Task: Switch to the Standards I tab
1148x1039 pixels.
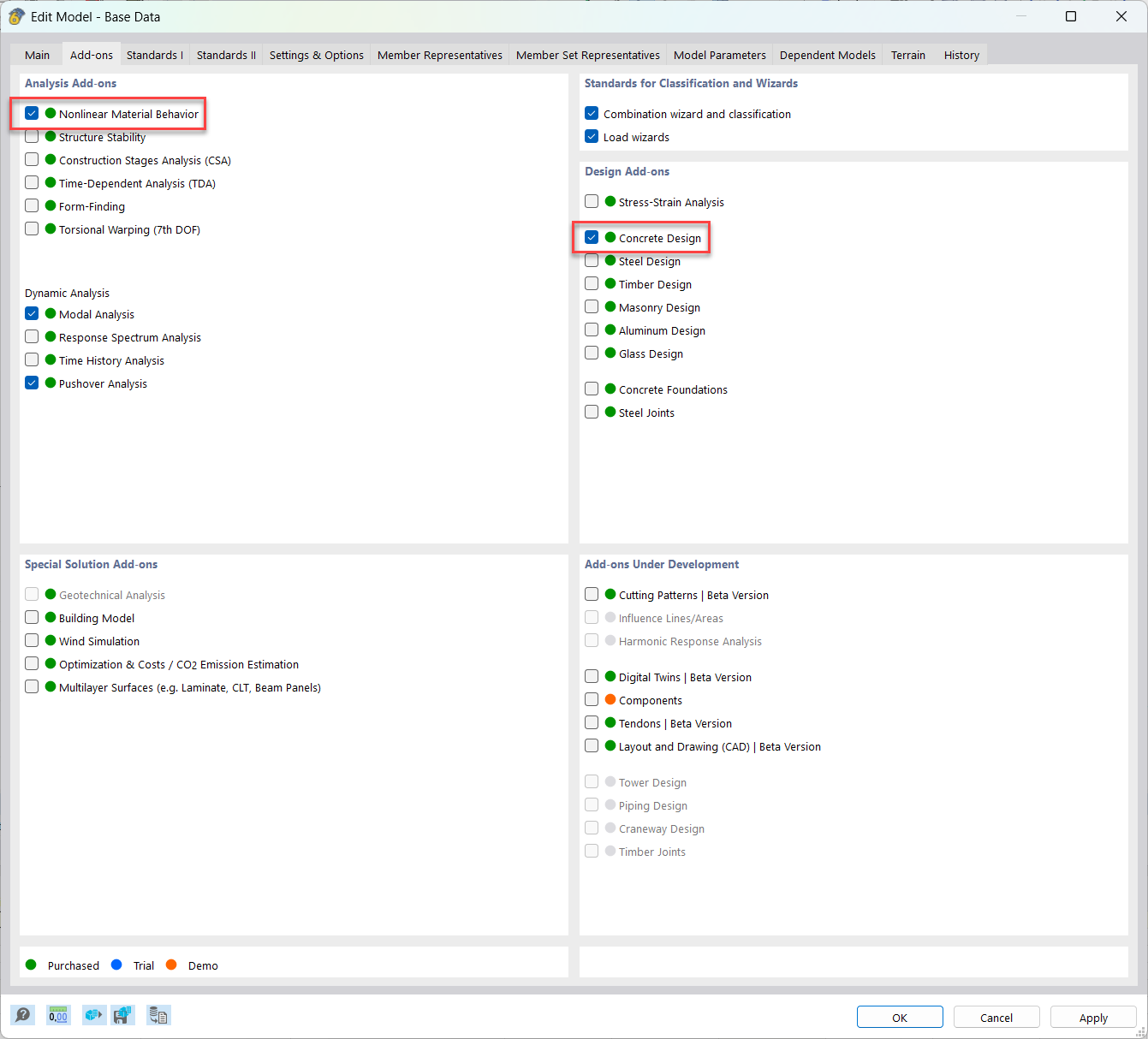Action: (x=154, y=55)
